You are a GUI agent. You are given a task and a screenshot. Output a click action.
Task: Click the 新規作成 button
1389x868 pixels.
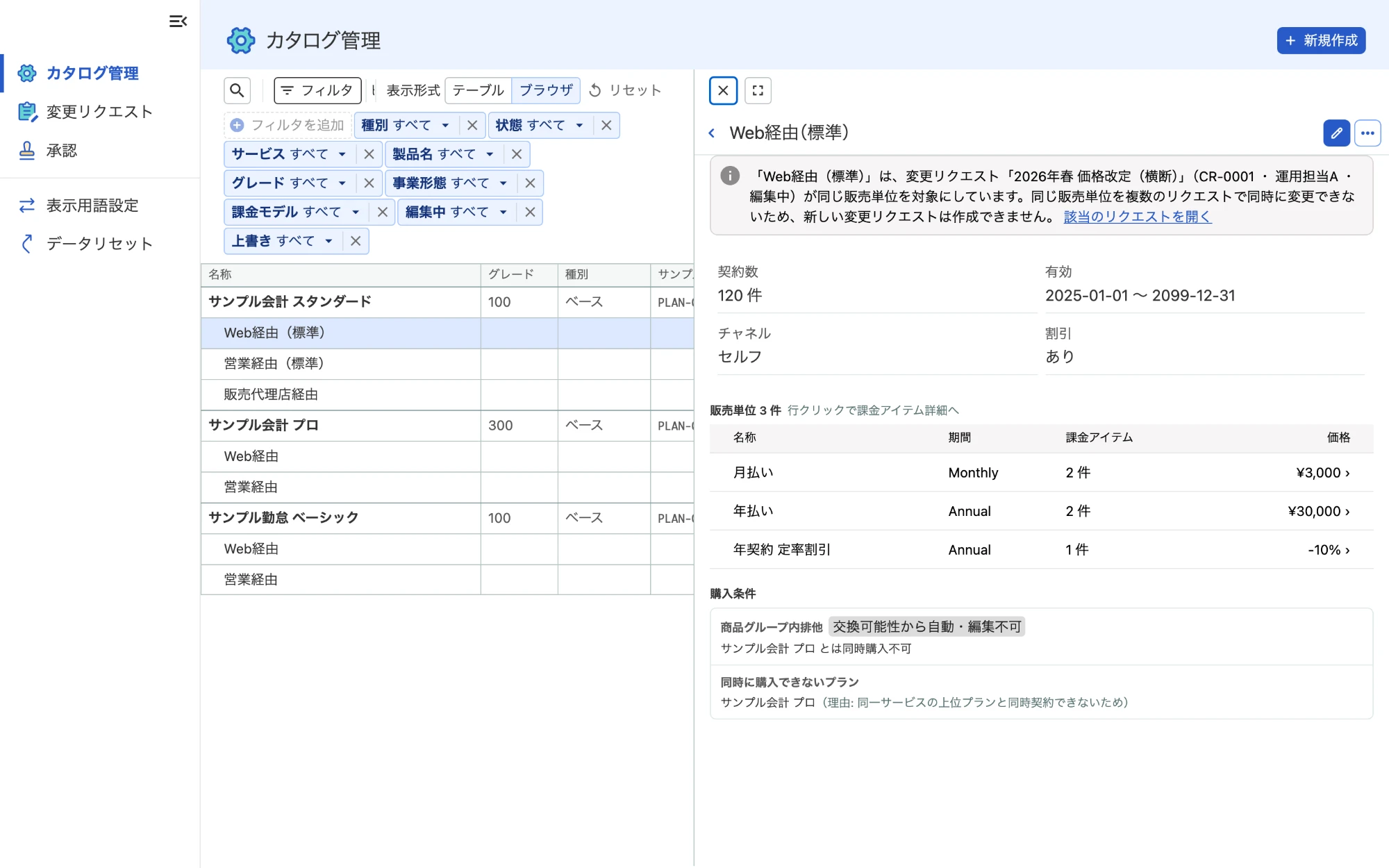pos(1321,40)
